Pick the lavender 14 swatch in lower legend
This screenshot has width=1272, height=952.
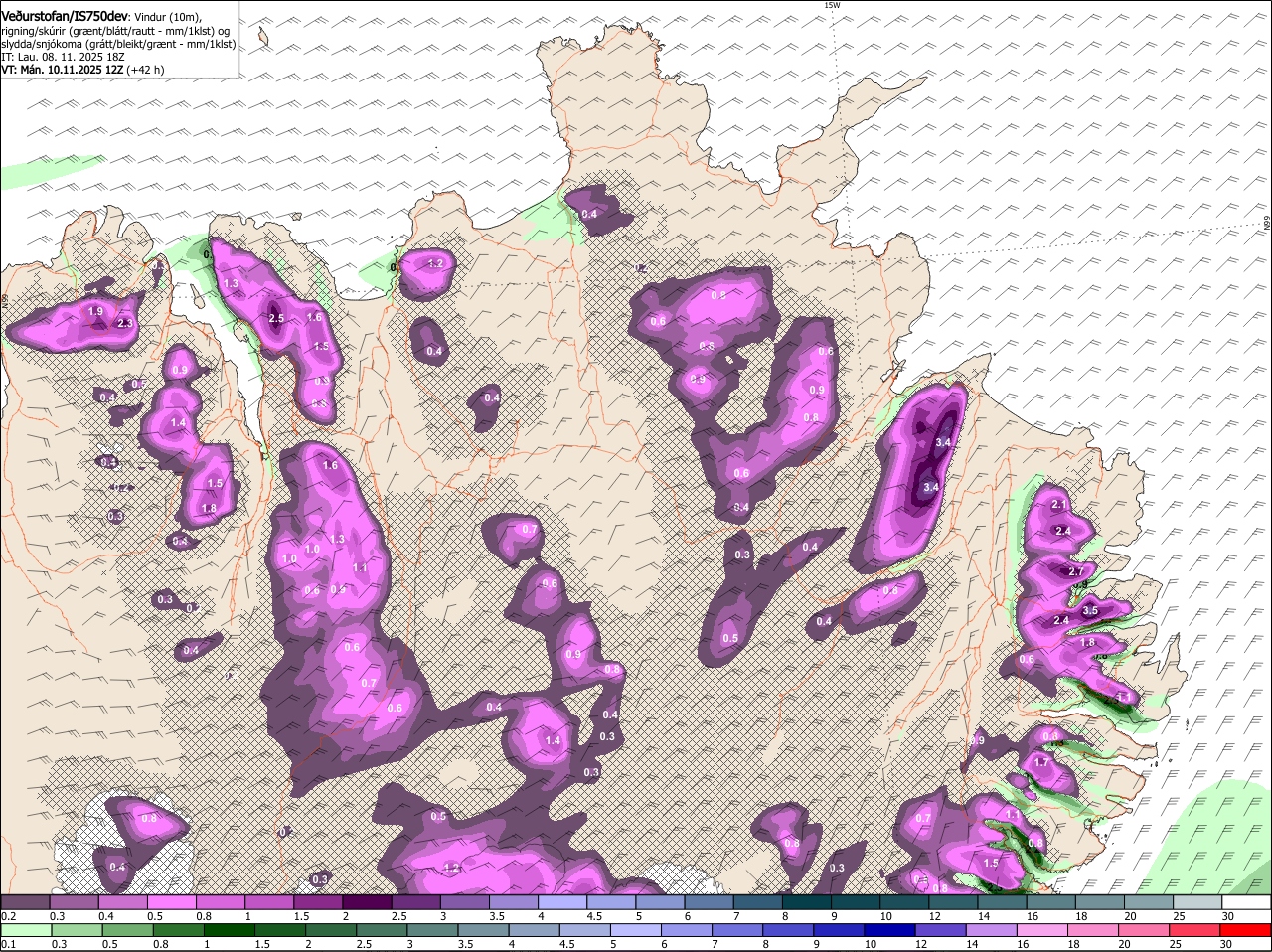tap(992, 931)
